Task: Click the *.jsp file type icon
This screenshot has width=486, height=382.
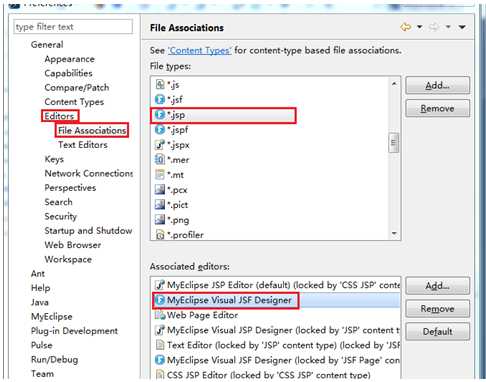Action: point(160,114)
